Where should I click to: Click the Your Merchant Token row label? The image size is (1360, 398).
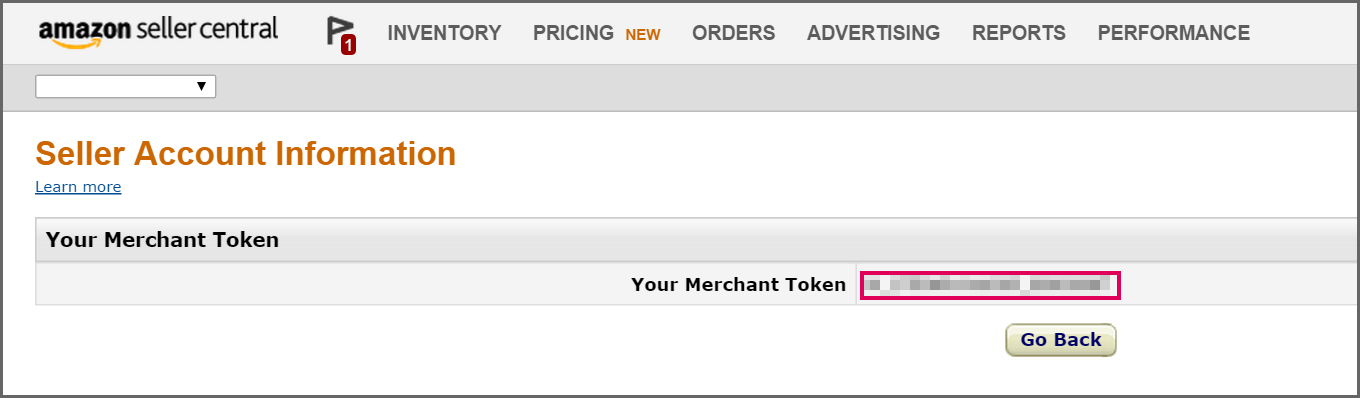click(738, 285)
